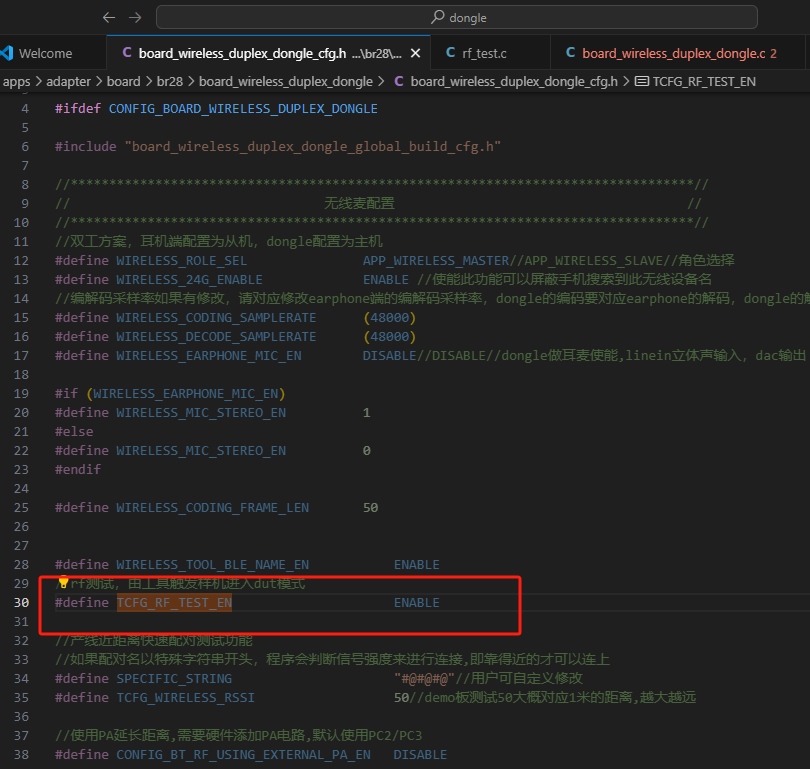The height and width of the screenshot is (769, 810).
Task: Click the C file icon on the rf_test.c tab
Action: [450, 53]
